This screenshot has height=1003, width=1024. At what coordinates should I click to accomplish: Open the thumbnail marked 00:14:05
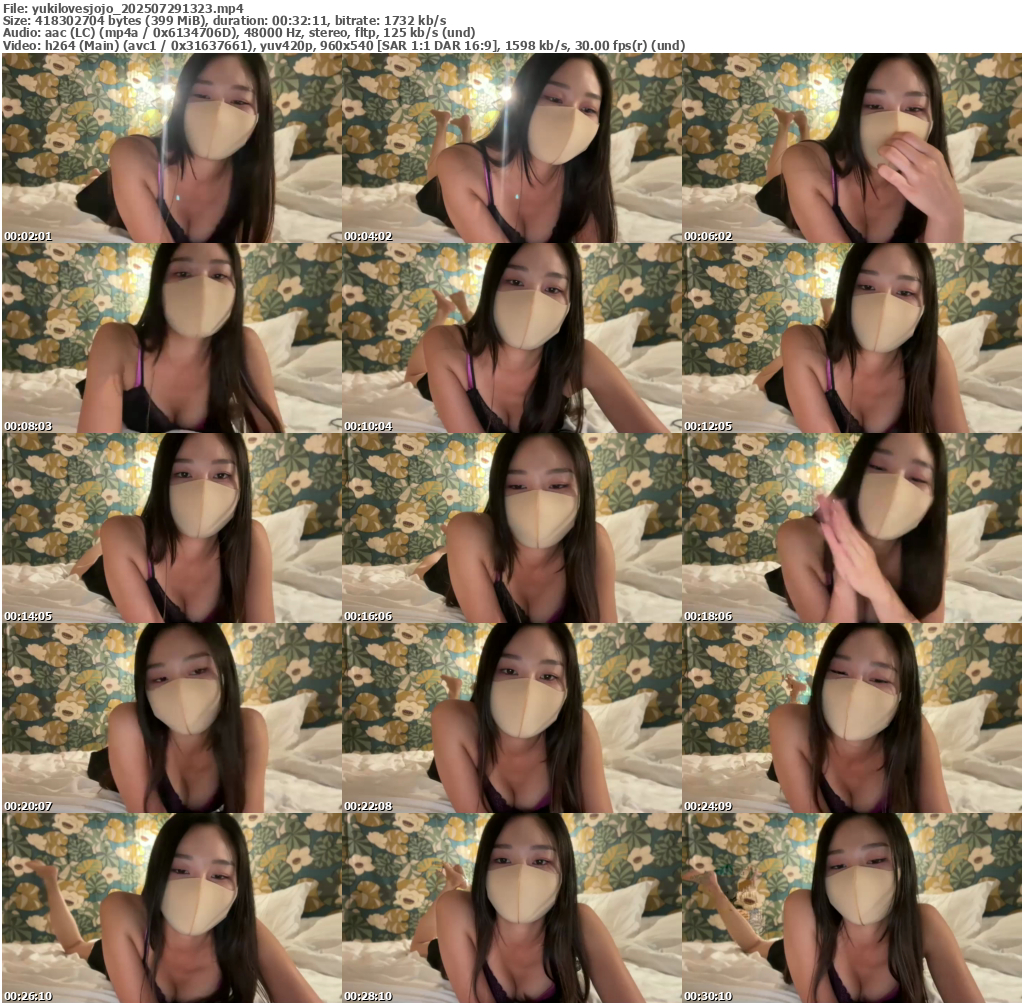171,528
